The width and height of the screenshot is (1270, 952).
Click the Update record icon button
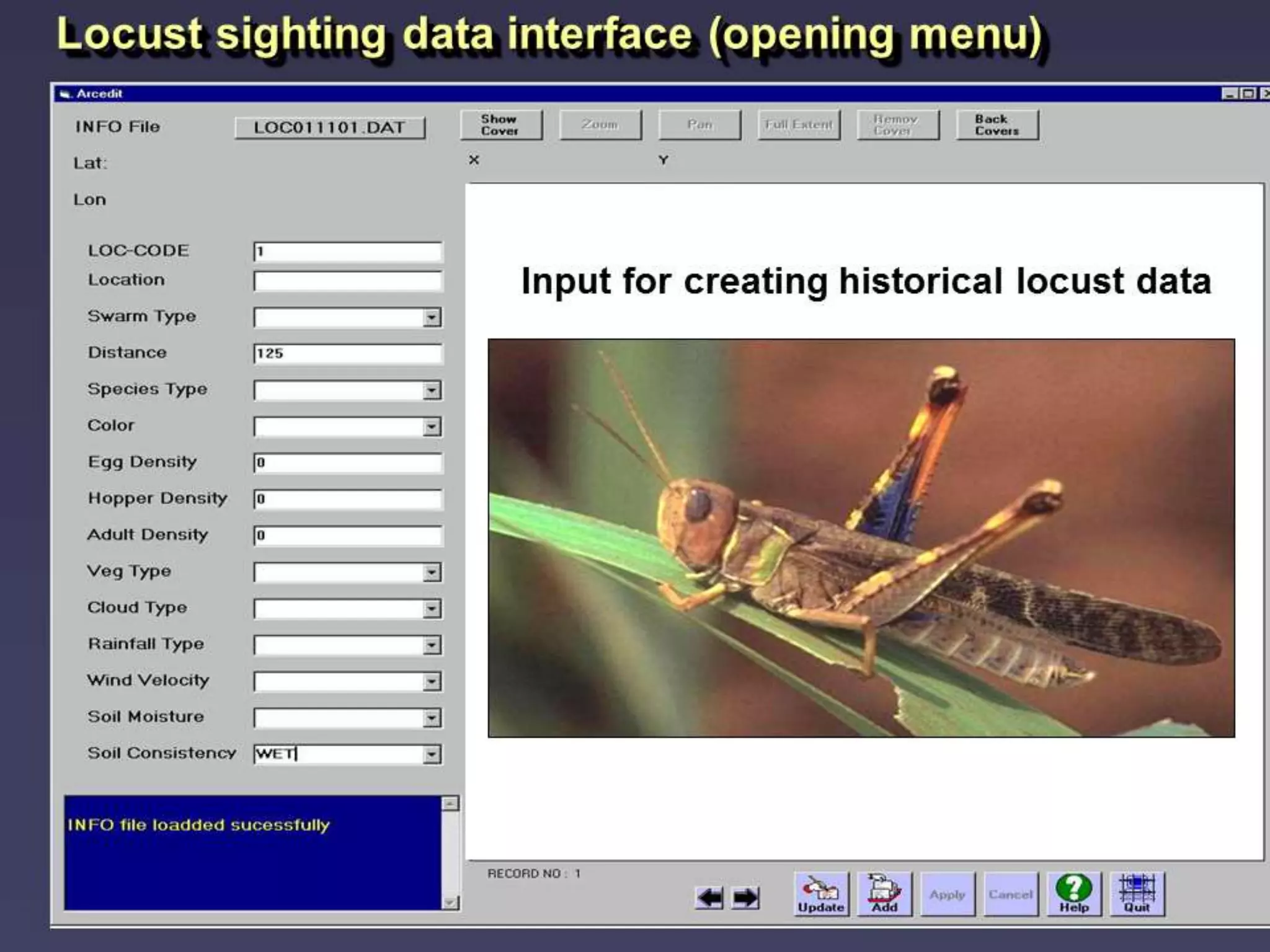point(820,894)
